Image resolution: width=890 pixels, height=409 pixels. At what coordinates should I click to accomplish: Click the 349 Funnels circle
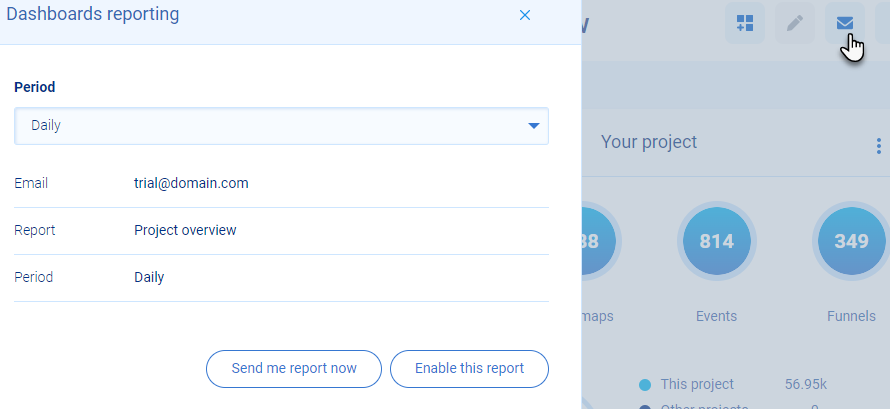tap(851, 241)
